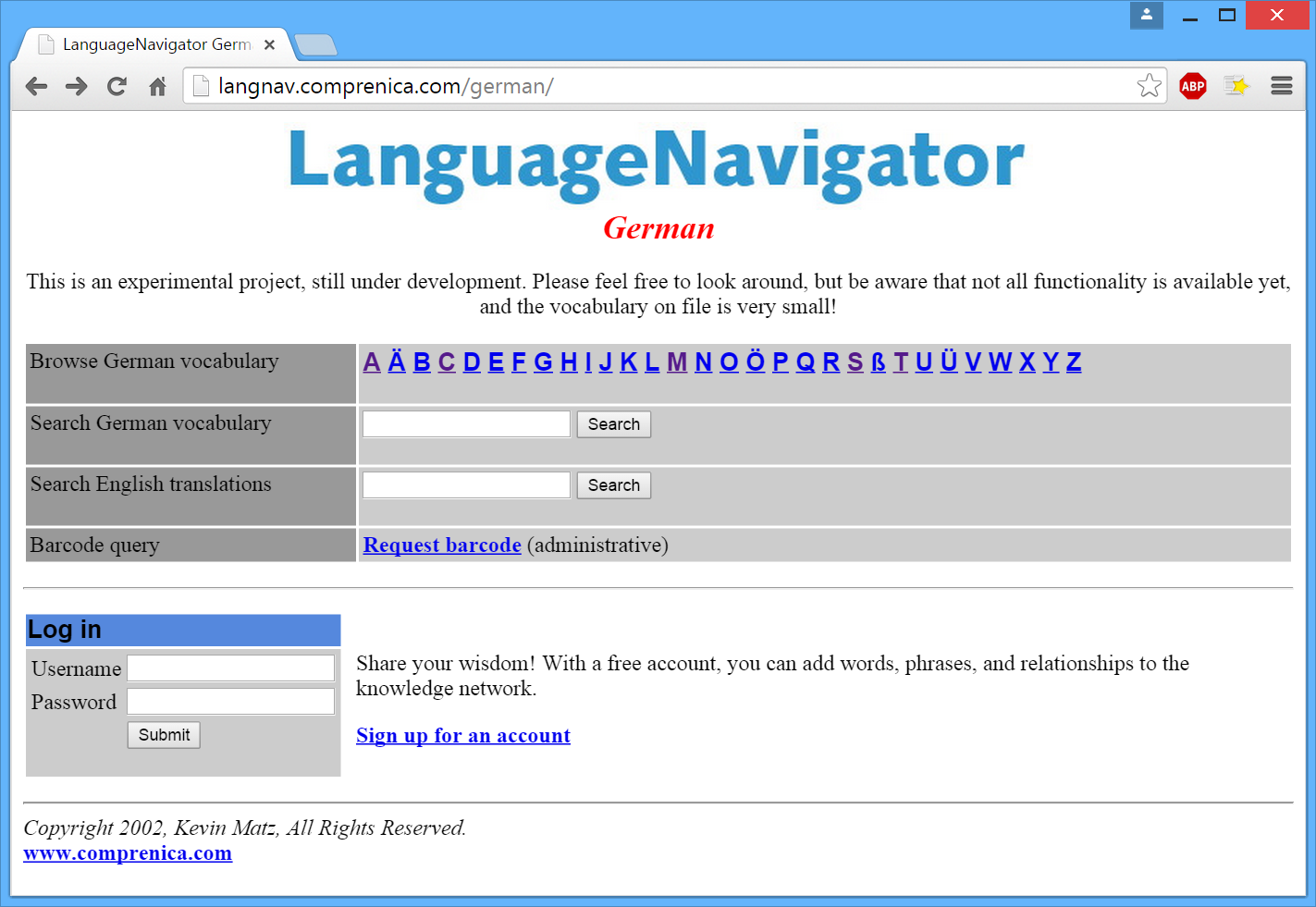Image resolution: width=1316 pixels, height=907 pixels.
Task: Click Search button for English translations
Action: [x=613, y=485]
